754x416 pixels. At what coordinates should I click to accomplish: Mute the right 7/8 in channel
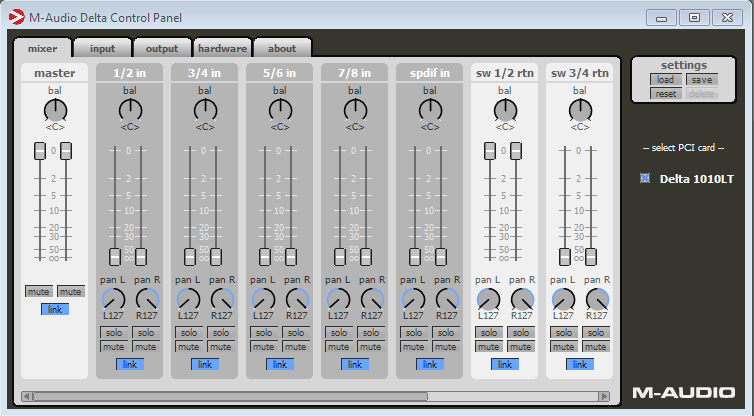371,347
